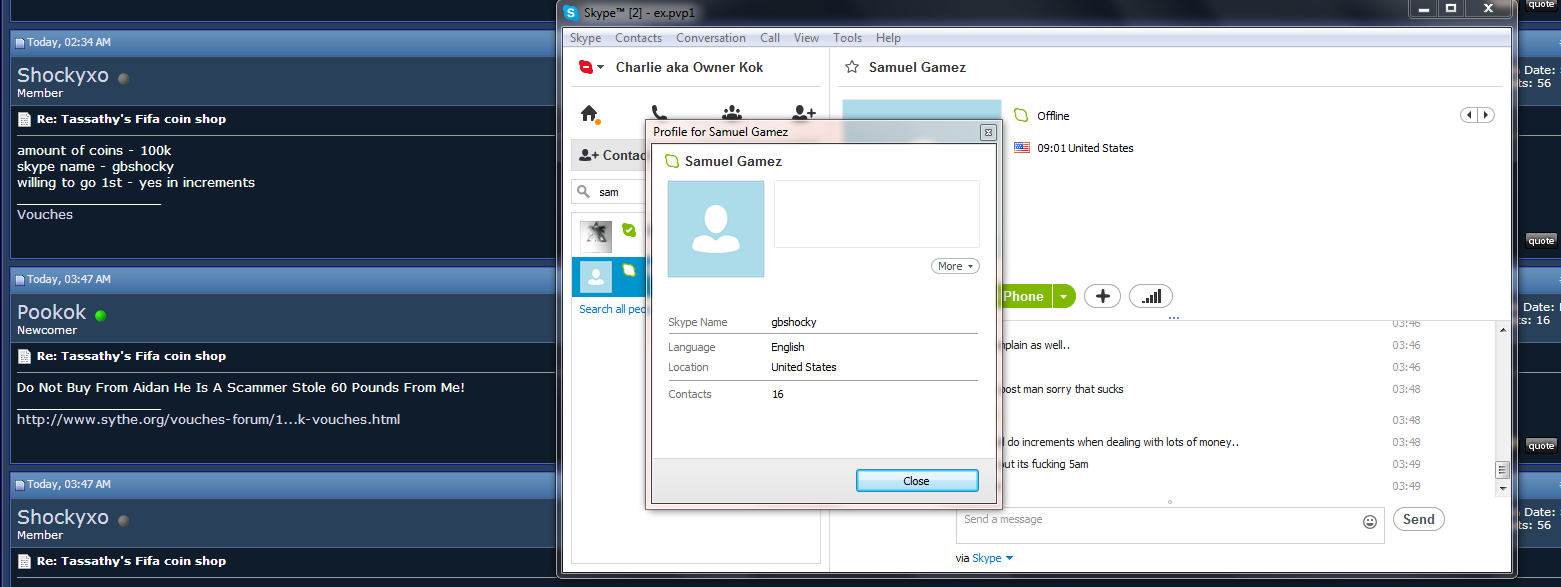This screenshot has height=587, width=1561.
Task: Click the search magnifier icon in Skype contacts
Action: point(583,191)
